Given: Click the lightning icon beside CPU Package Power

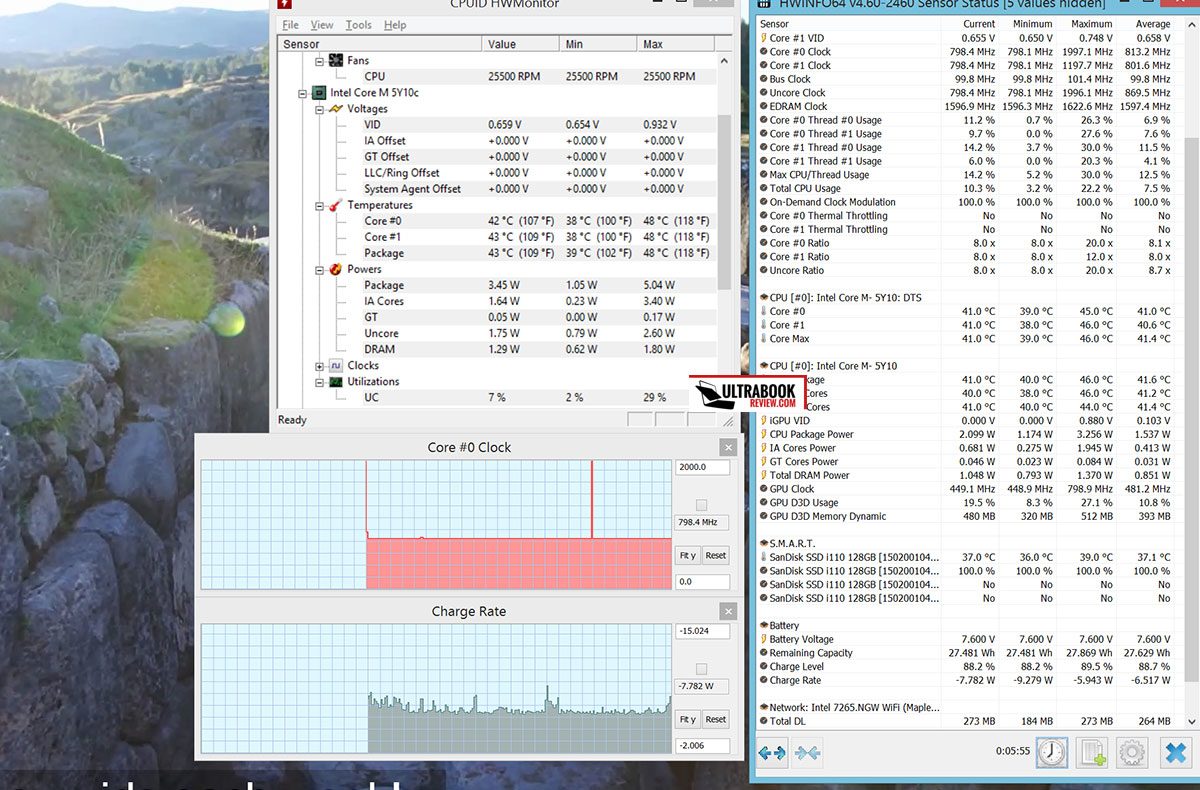Looking at the screenshot, I should click(763, 435).
